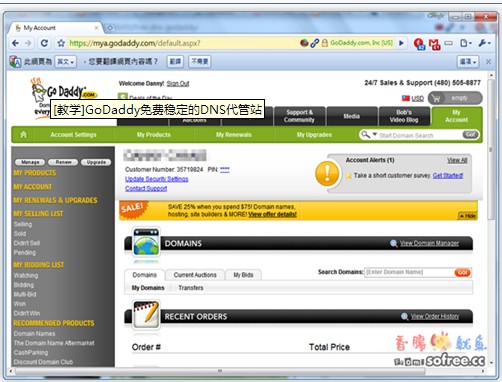Screen dimensions: 502x382
Task: Switch to the Current Auctions tab
Action: pos(195,275)
